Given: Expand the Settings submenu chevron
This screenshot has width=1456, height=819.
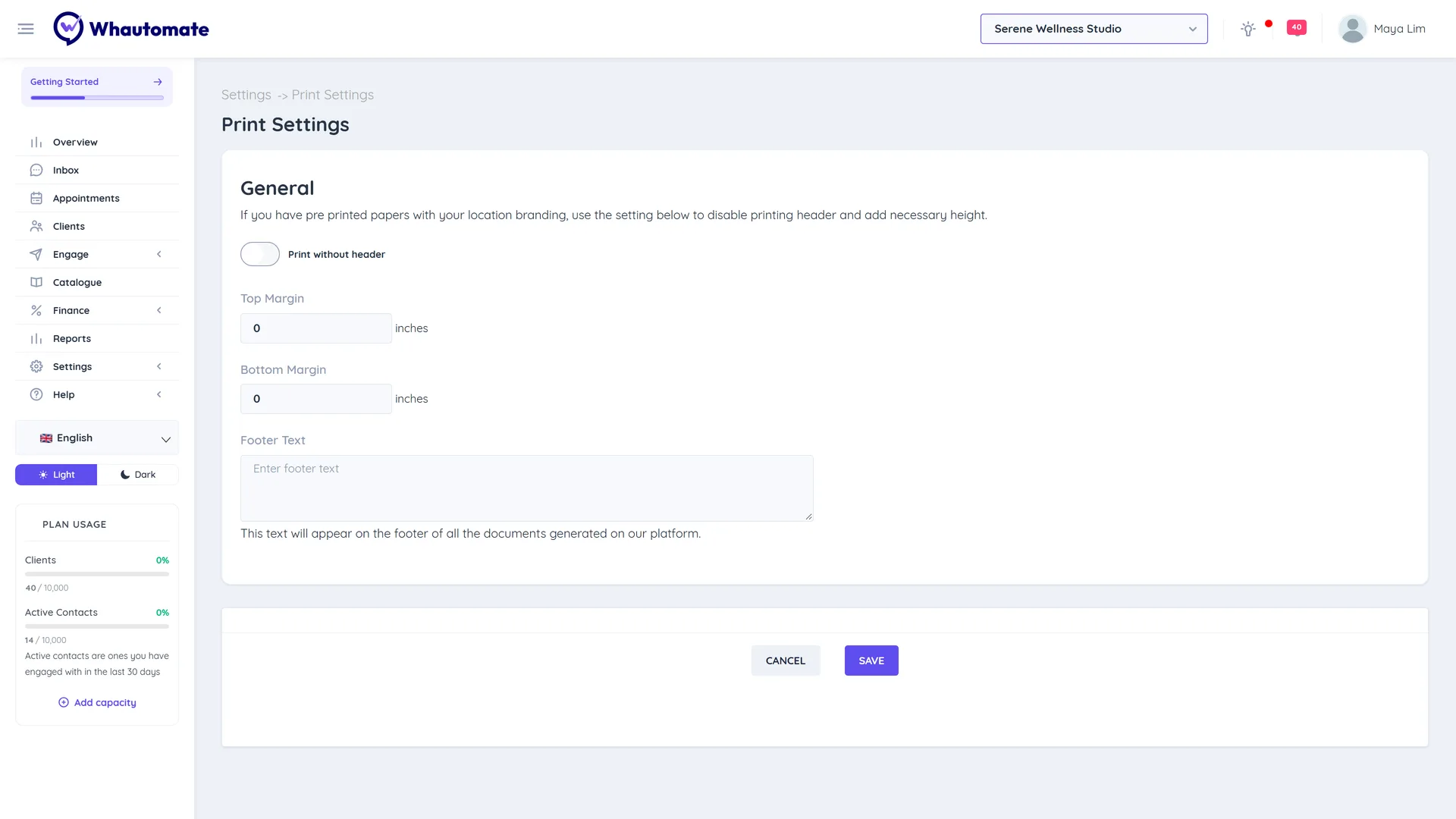Looking at the screenshot, I should [159, 367].
